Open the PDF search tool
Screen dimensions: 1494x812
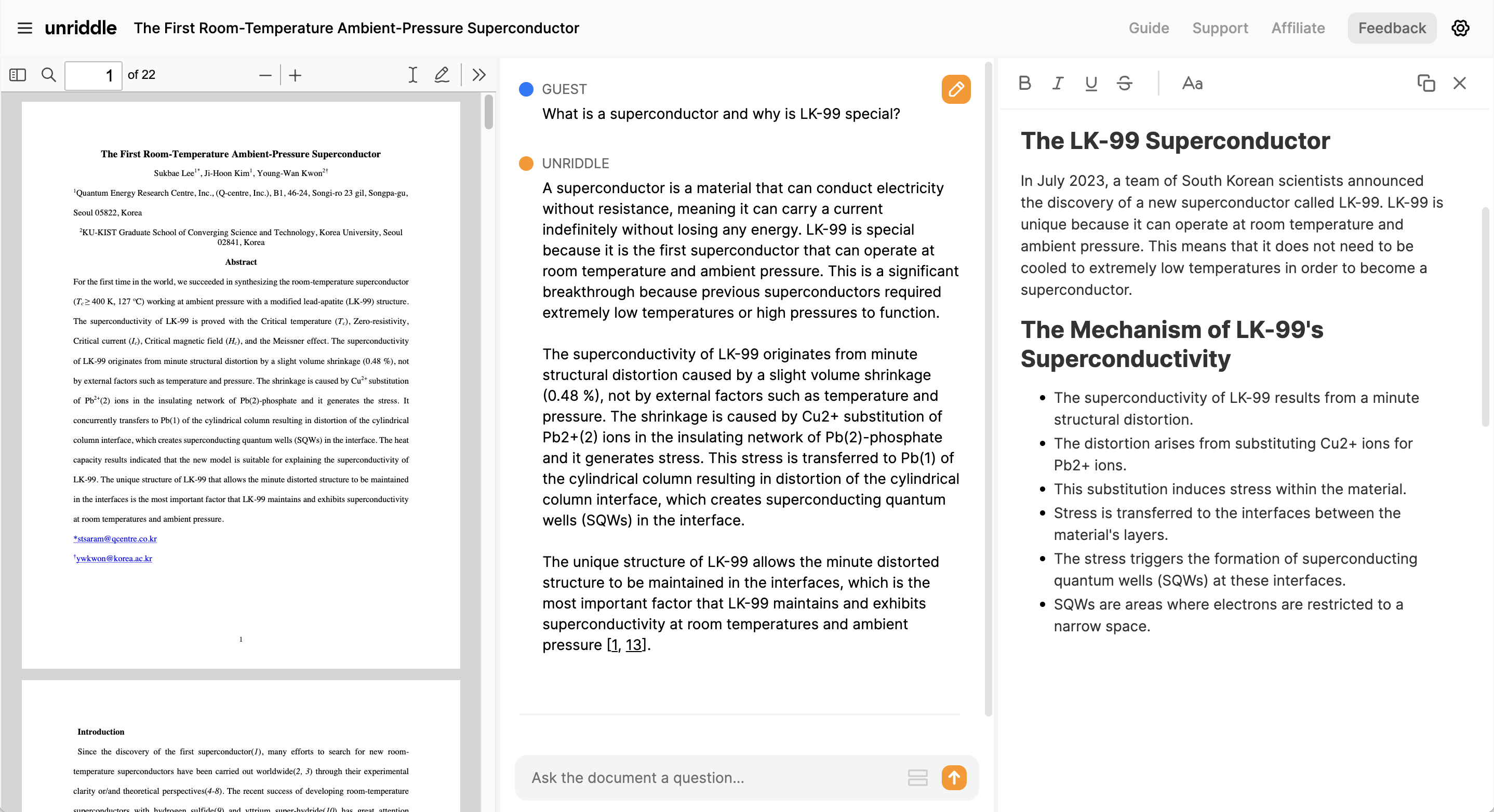click(x=49, y=75)
